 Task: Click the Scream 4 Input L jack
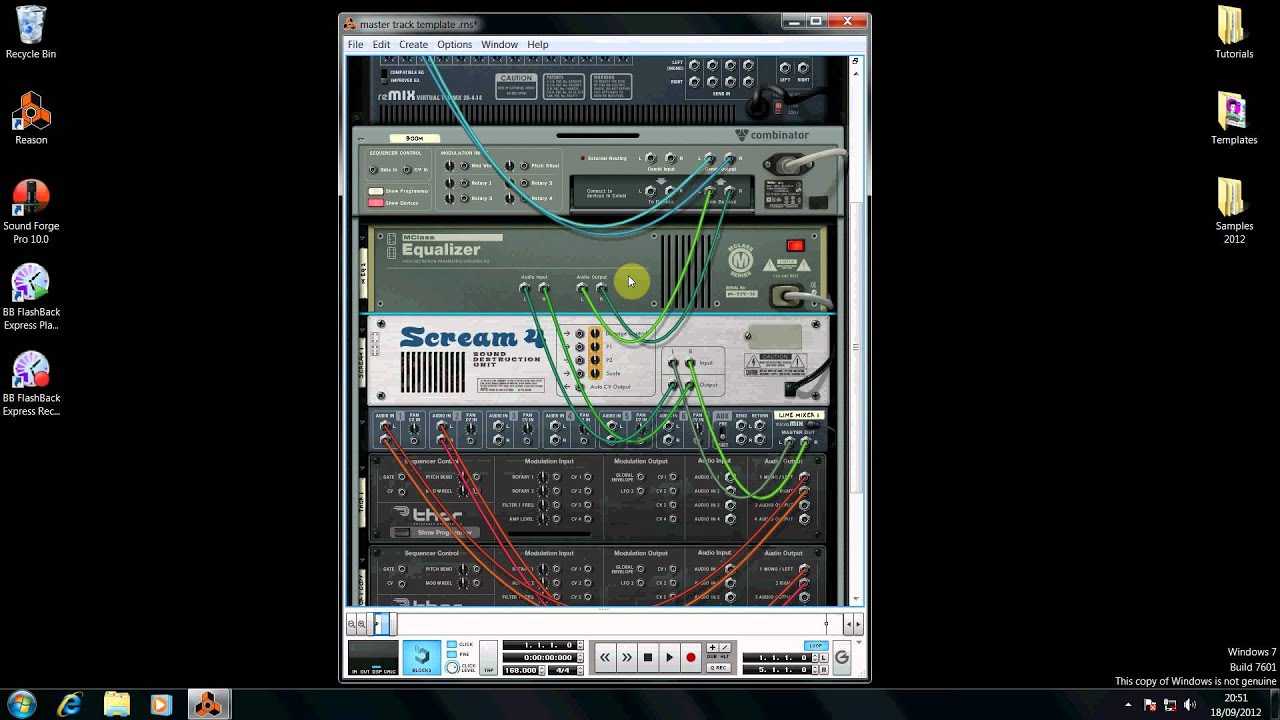click(x=673, y=363)
